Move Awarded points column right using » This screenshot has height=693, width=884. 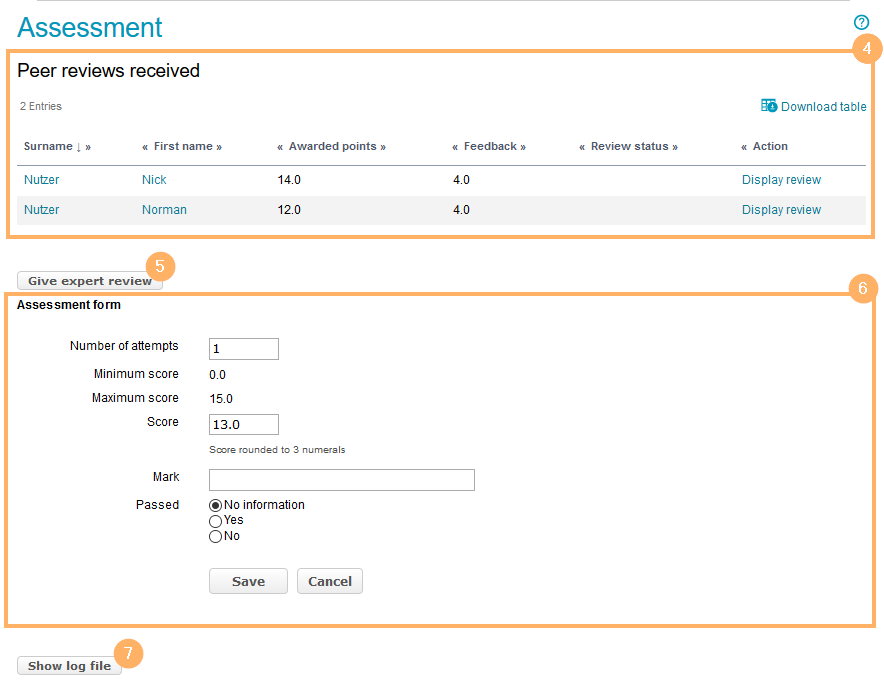[x=382, y=147]
